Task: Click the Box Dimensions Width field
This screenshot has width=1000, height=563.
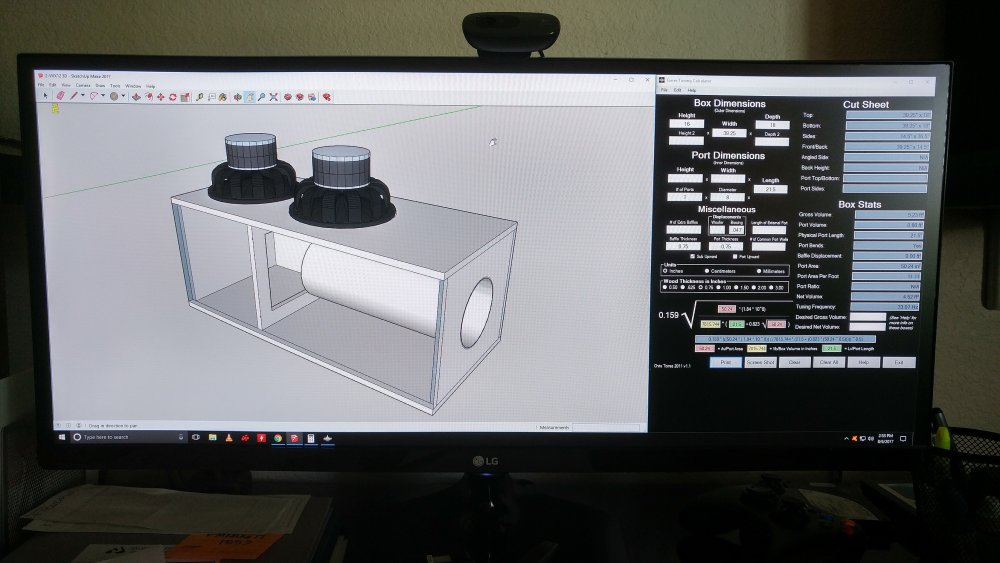Action: pos(729,133)
